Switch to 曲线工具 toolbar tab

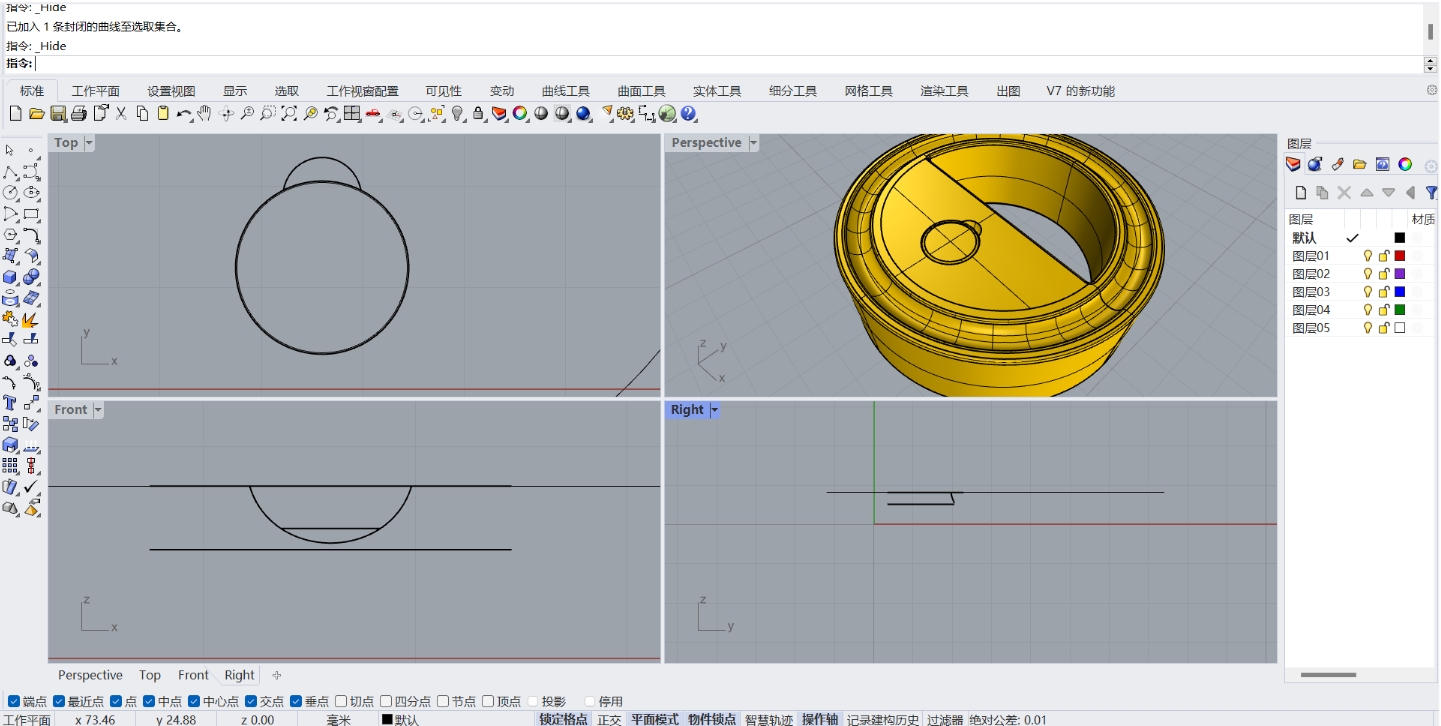click(566, 91)
